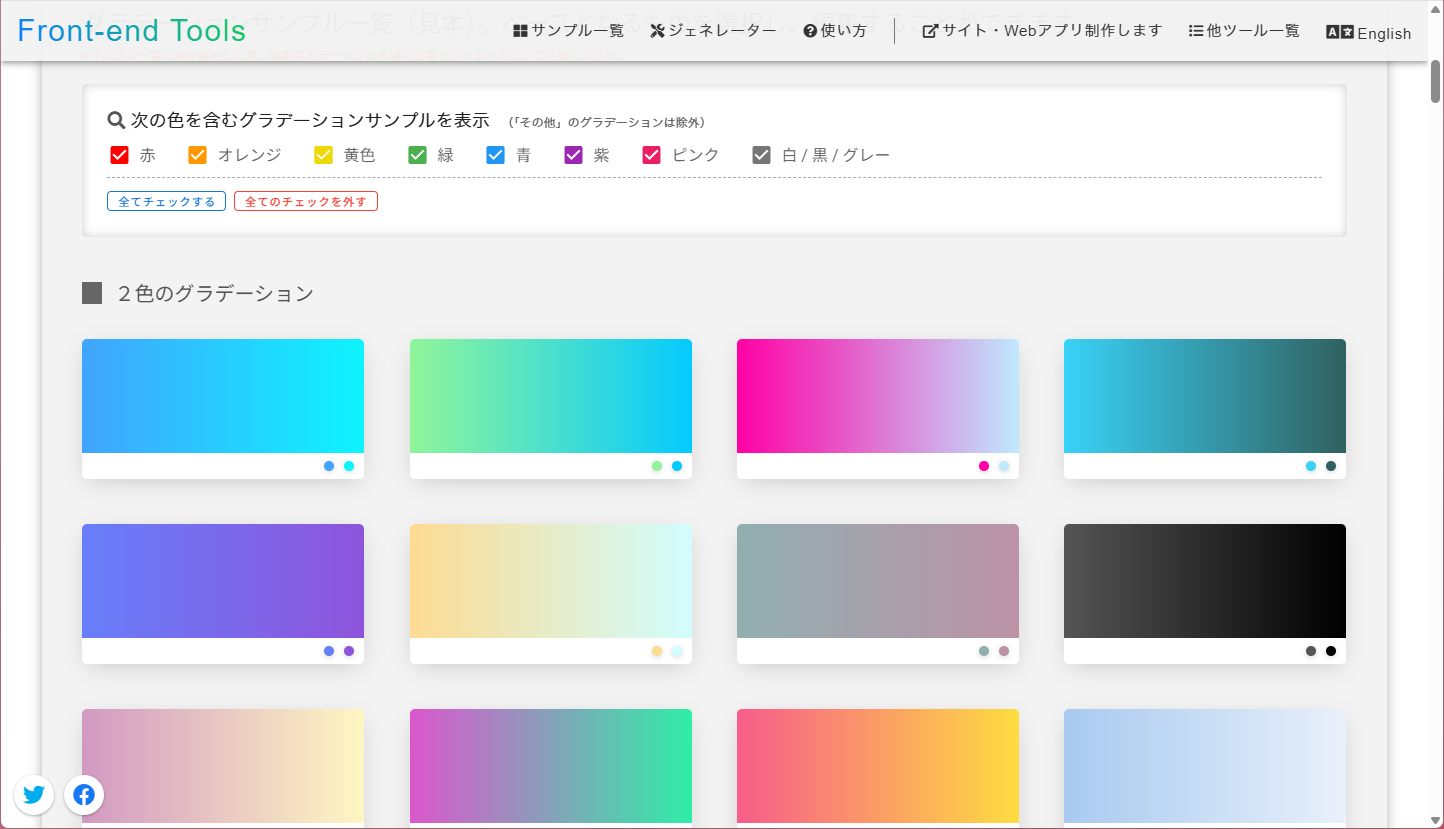Click the black color dot under the gray-black gradient
Viewport: 1444px width, 829px height.
[x=1331, y=651]
